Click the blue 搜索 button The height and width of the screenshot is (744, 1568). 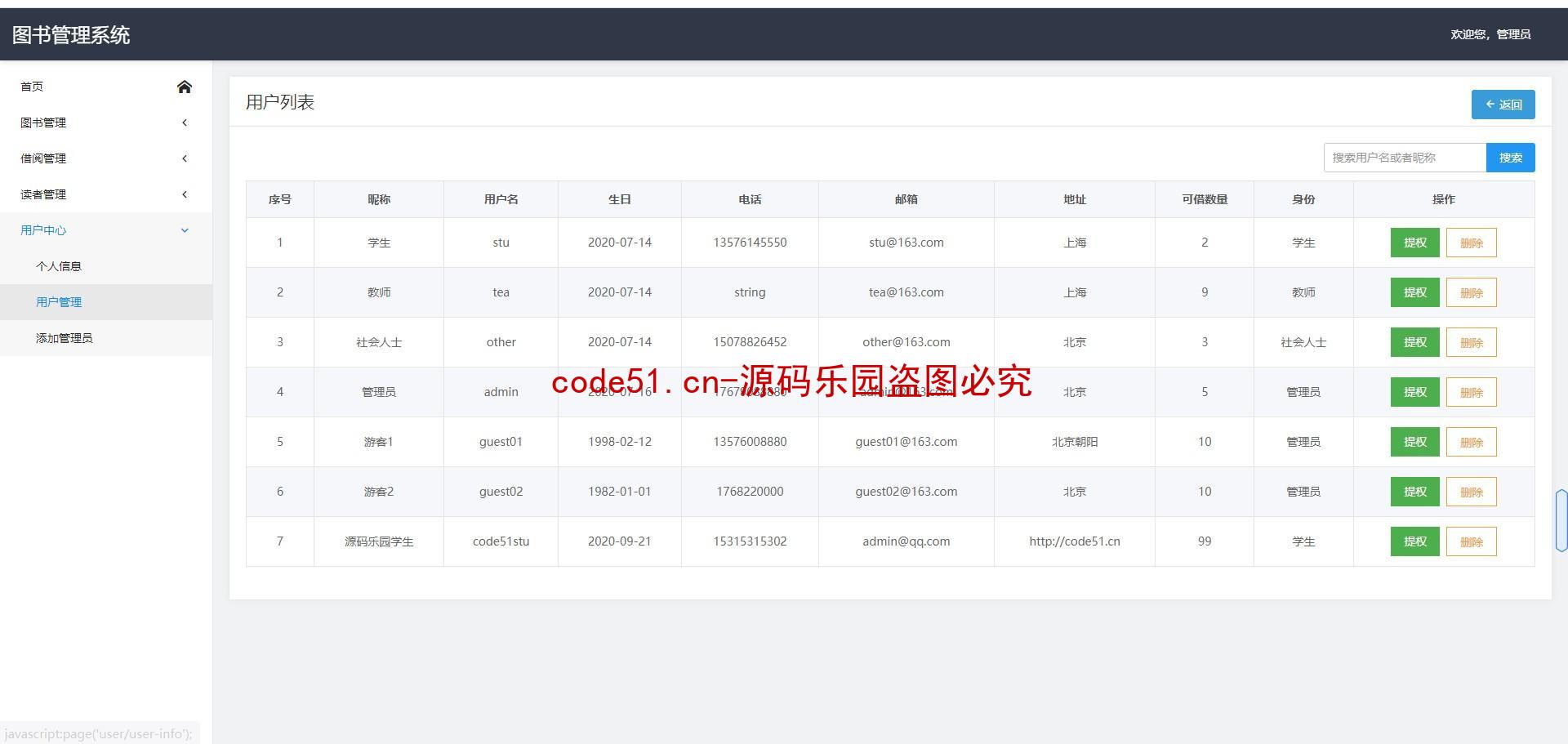coord(1510,158)
